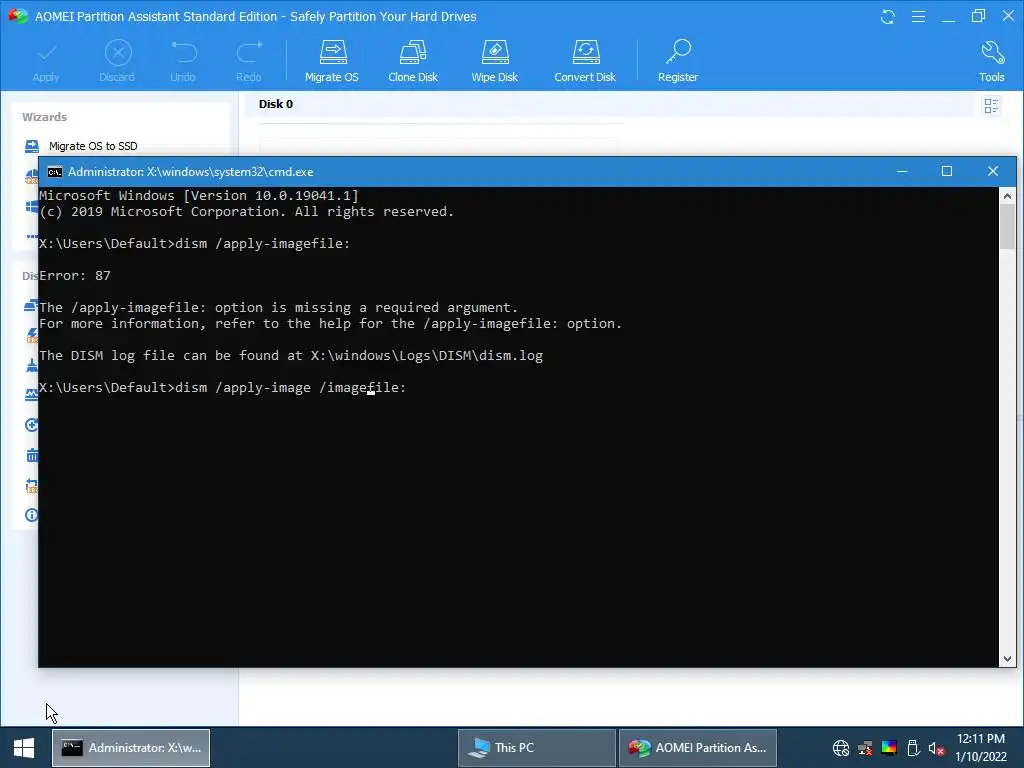This screenshot has width=1024, height=768.
Task: Click the Discard toolbar icon
Action: [118, 53]
